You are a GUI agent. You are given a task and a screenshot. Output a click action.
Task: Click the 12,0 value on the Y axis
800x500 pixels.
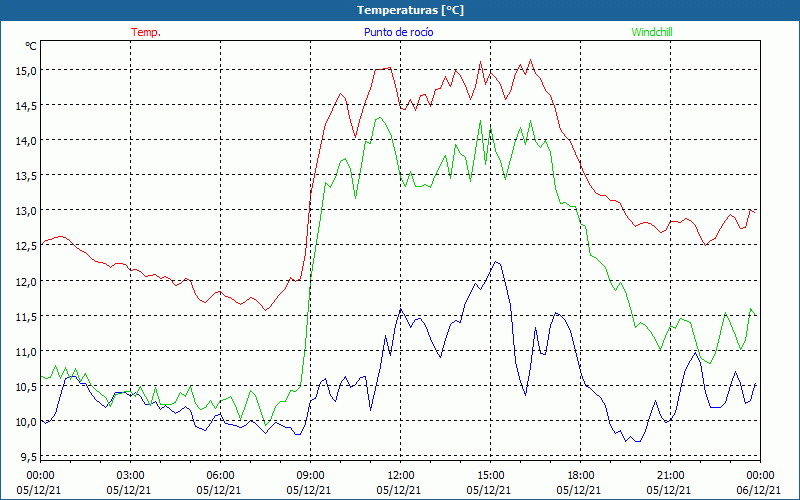(26, 281)
